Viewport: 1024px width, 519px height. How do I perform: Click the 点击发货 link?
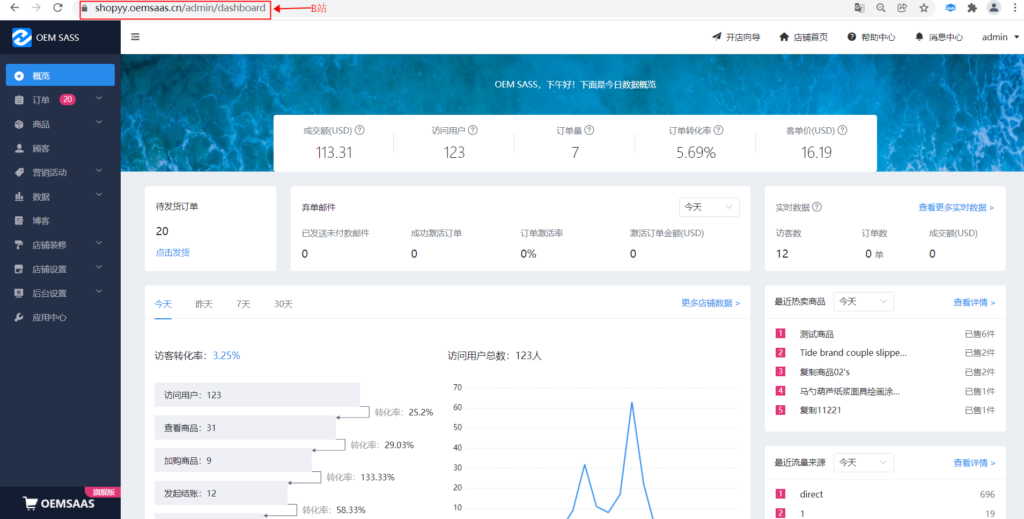[172, 252]
